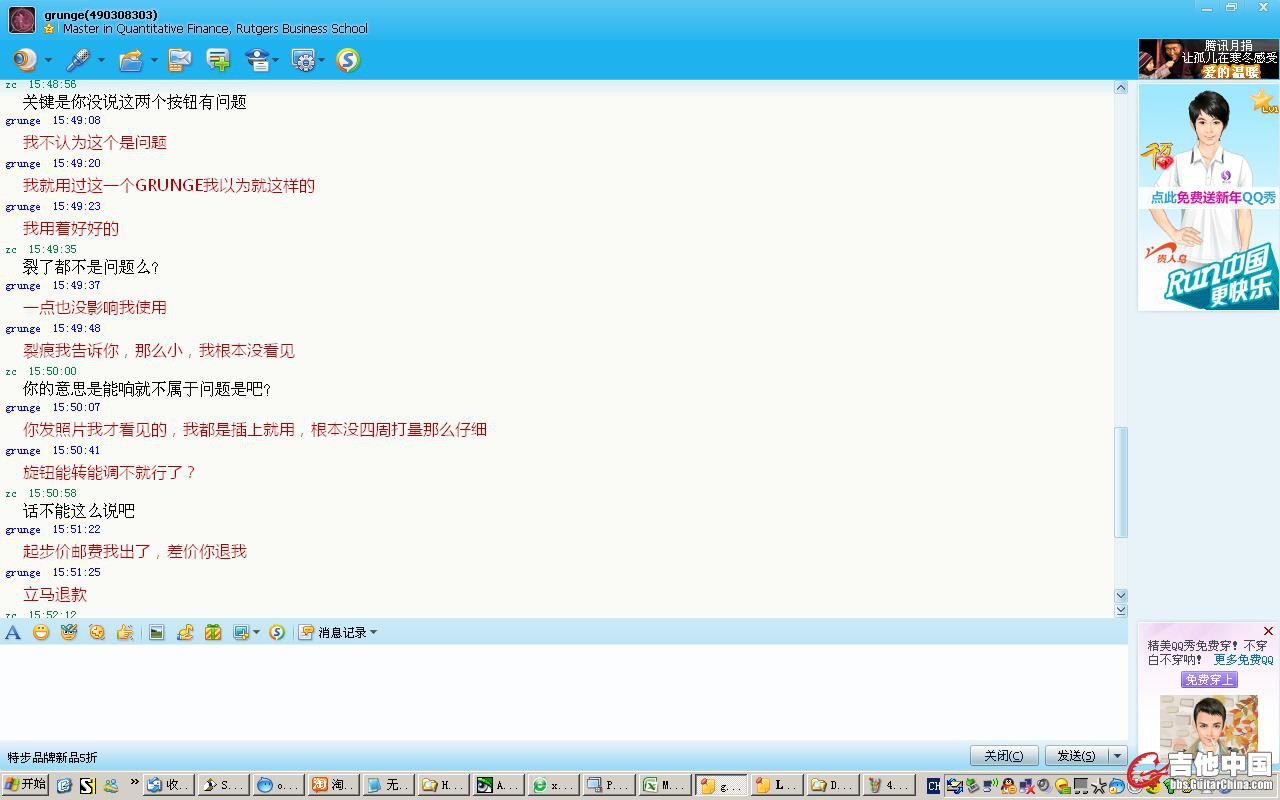Send a picture using the image icon
Image resolution: width=1280 pixels, height=800 pixels.
tap(157, 632)
